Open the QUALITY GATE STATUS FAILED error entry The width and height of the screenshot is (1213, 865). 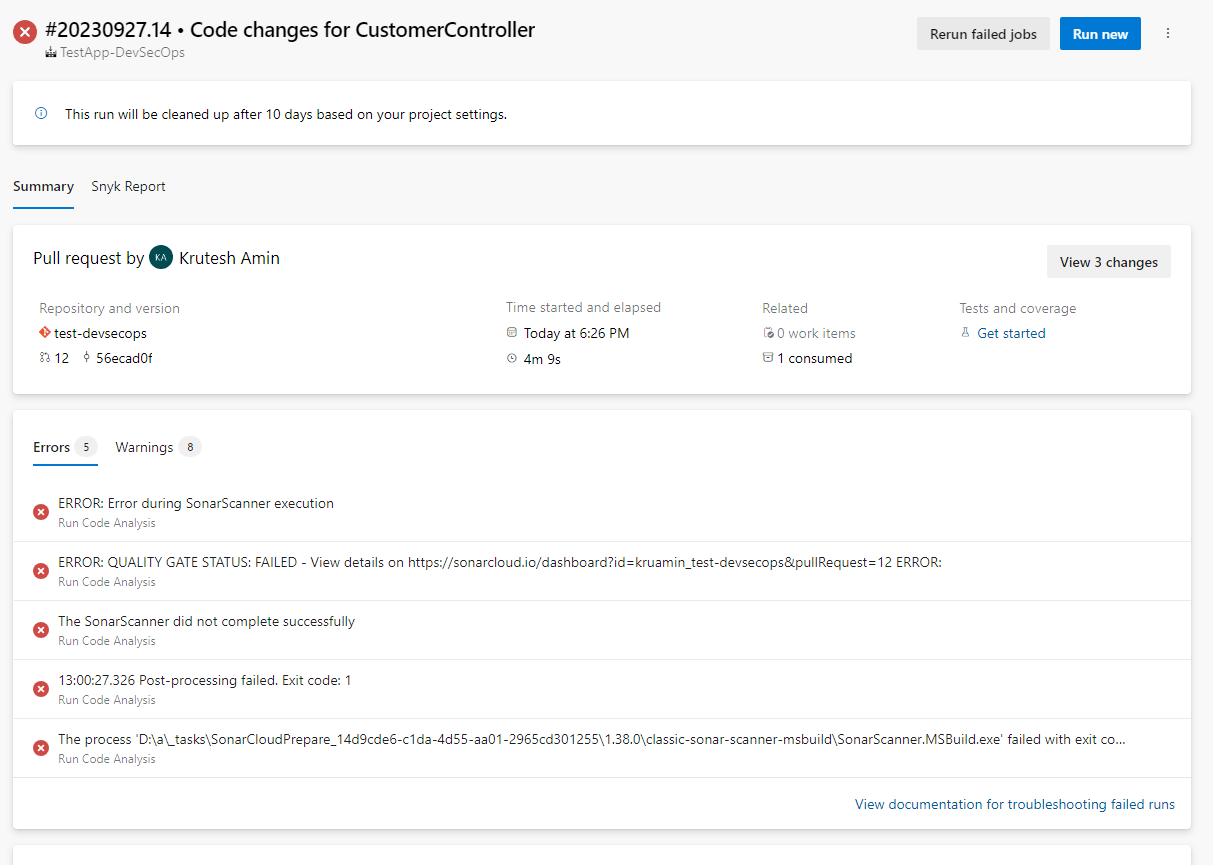[499, 562]
